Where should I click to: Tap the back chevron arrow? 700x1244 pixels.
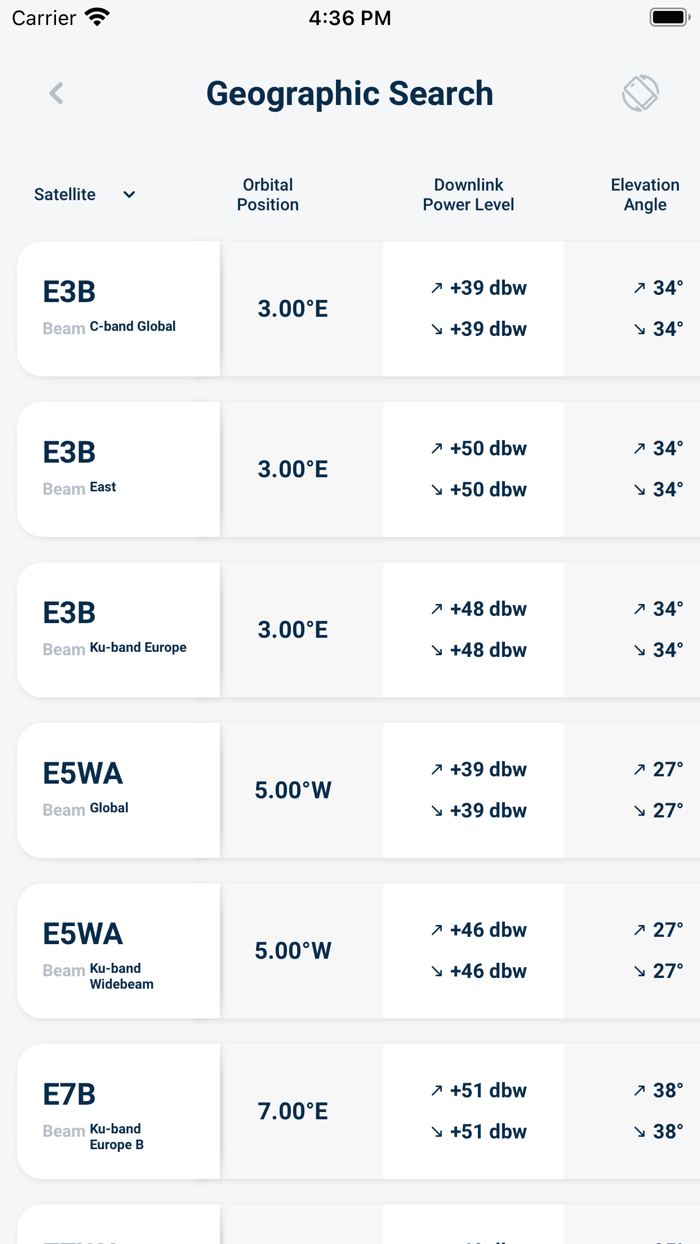point(56,93)
